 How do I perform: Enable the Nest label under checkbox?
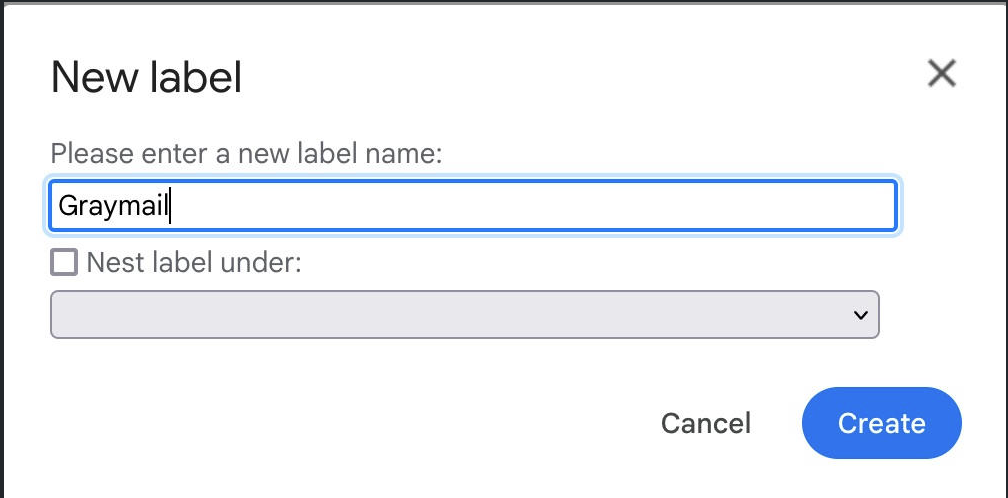click(64, 262)
